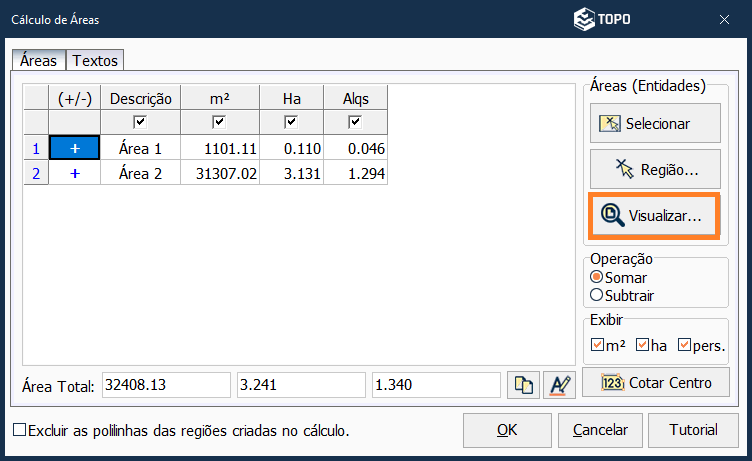Viewport: 752px width, 461px height.
Task: Click the Visualizar magnifier button
Action: coord(655,215)
